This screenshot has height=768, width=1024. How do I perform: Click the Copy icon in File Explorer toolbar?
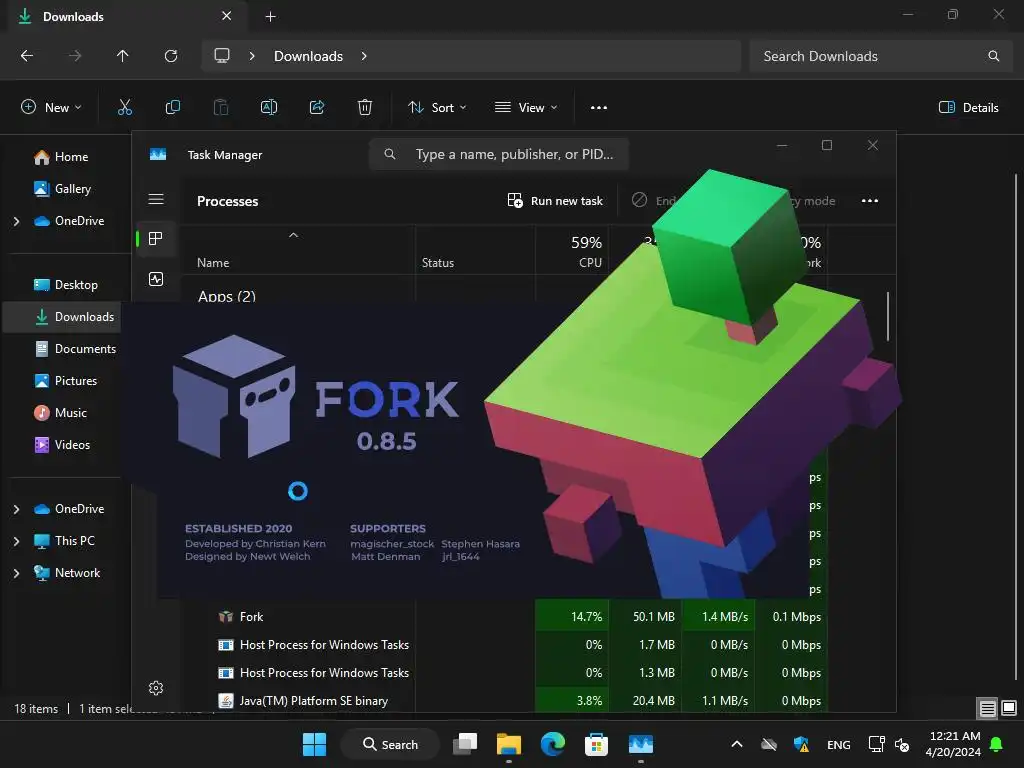pos(172,107)
